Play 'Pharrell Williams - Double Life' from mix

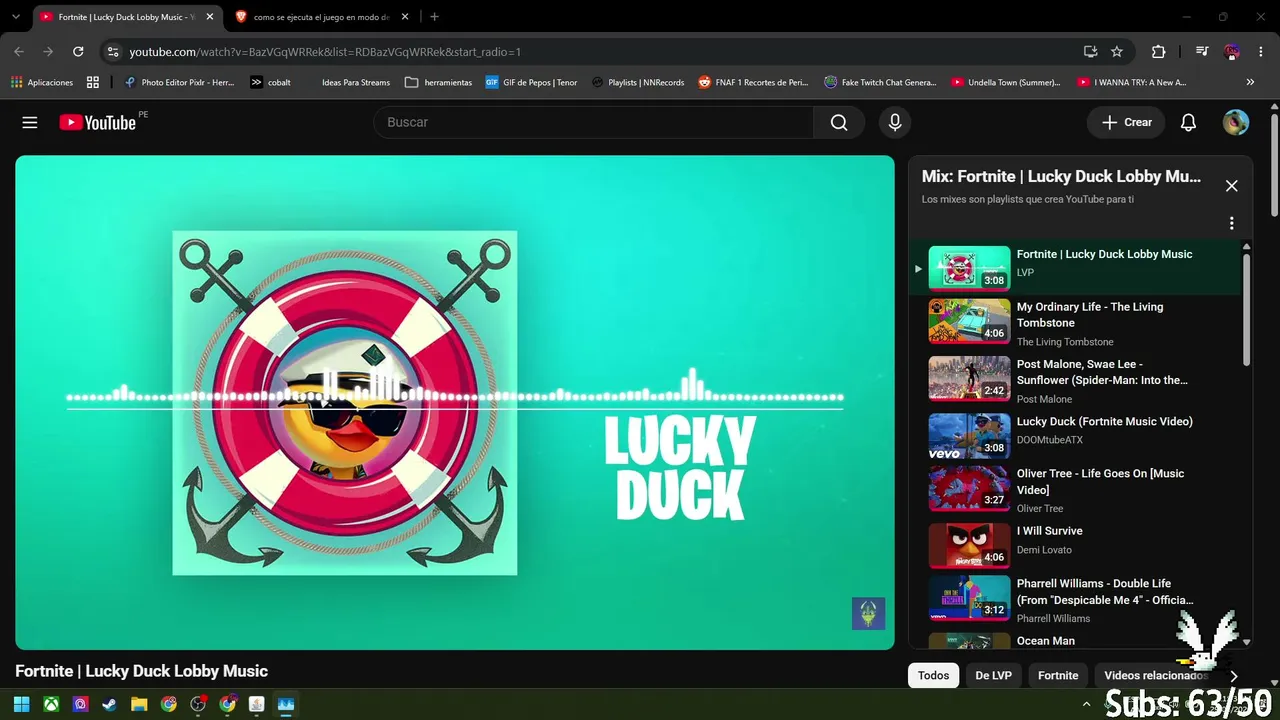pos(1076,600)
